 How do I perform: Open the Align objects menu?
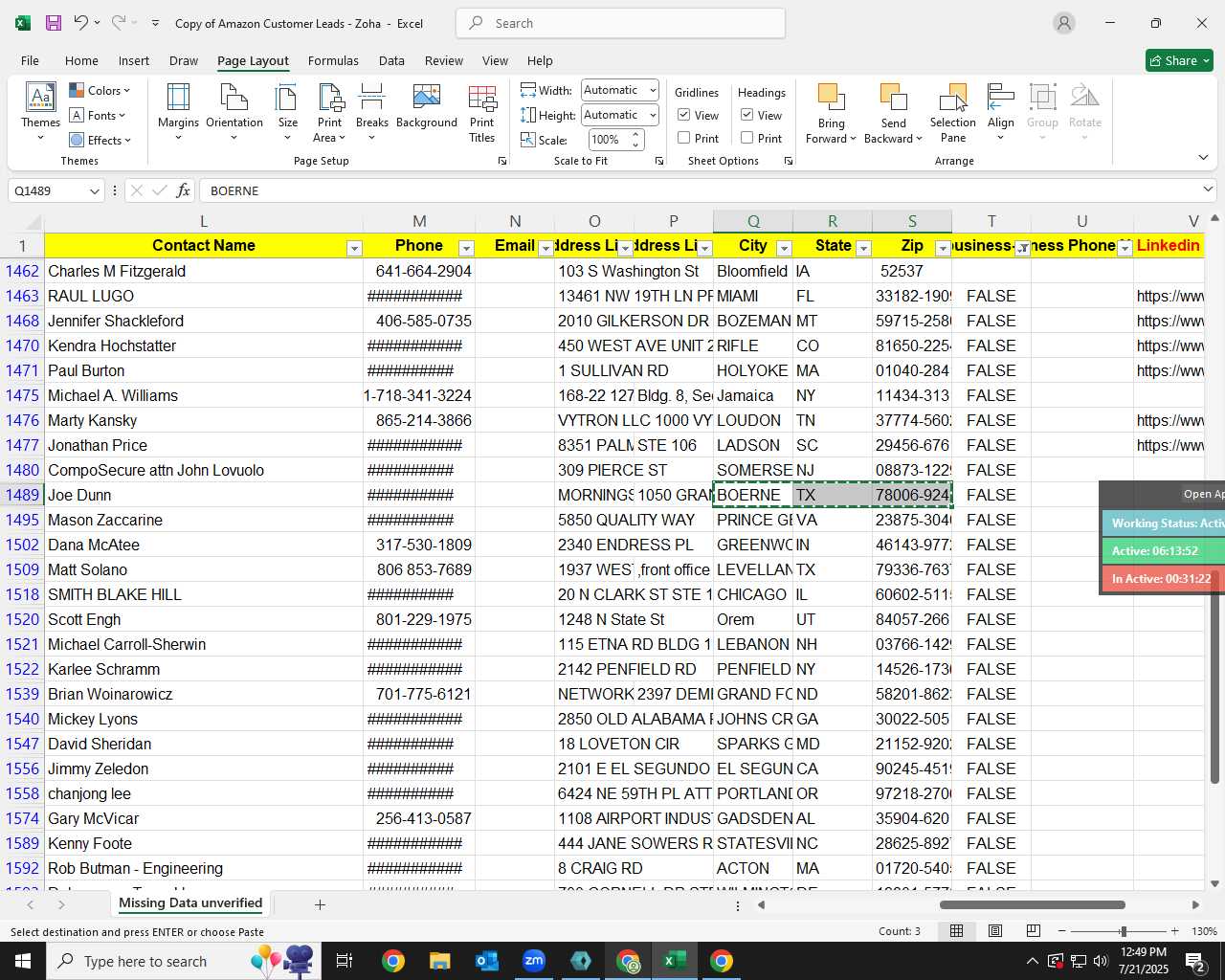click(x=1001, y=112)
